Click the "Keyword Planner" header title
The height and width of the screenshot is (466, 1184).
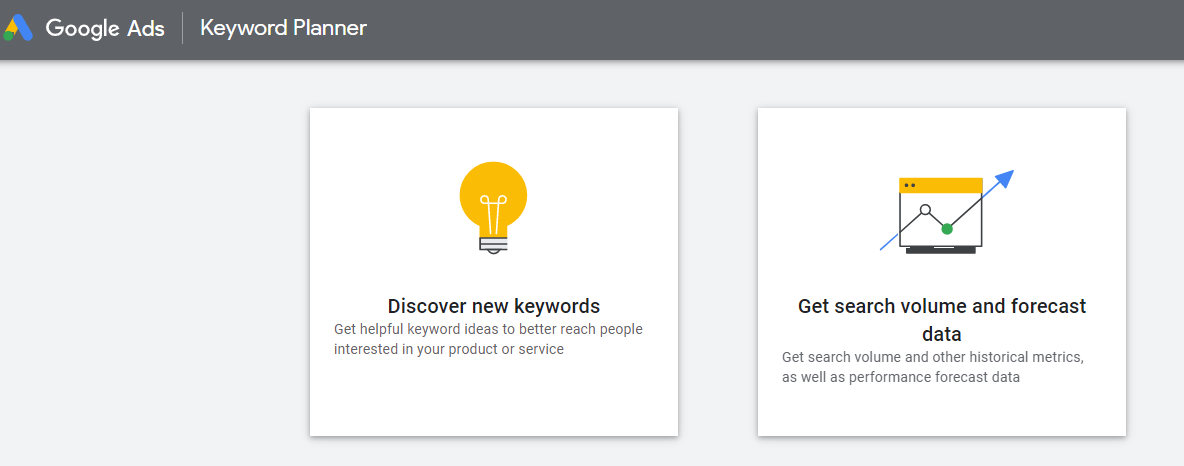coord(283,28)
